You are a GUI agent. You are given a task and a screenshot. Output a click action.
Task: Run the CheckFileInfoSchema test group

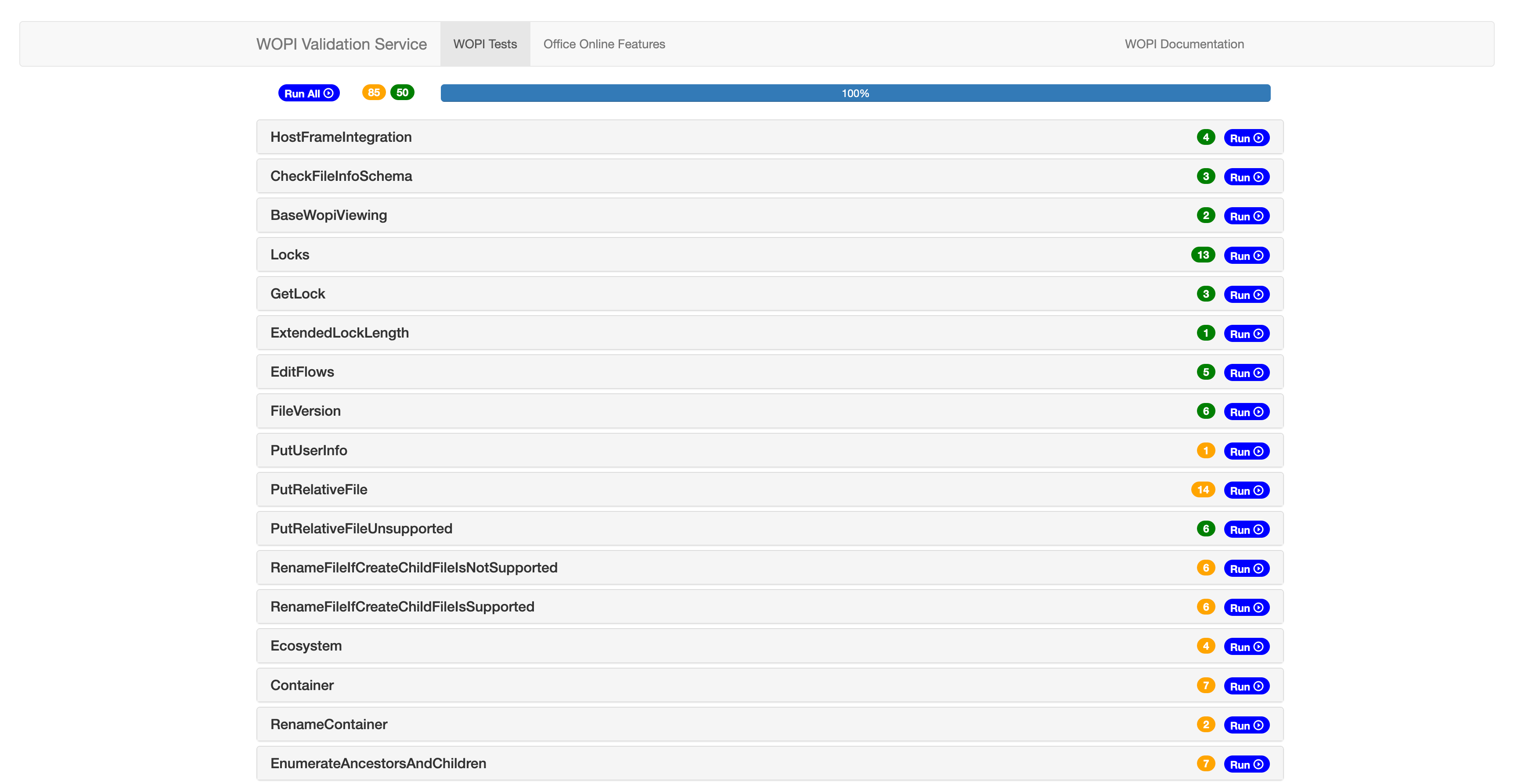coord(1246,177)
